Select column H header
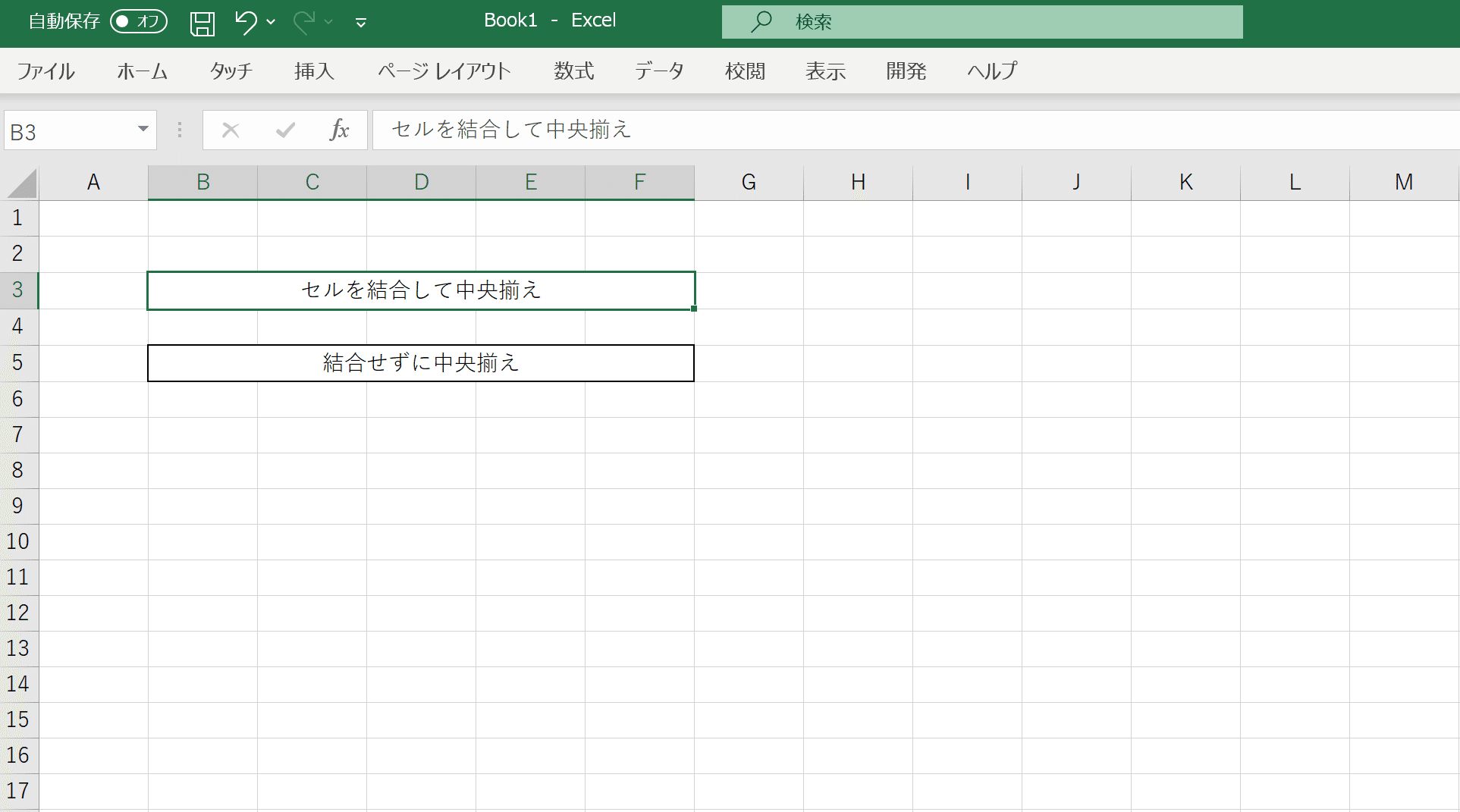The image size is (1460, 812). click(x=858, y=183)
